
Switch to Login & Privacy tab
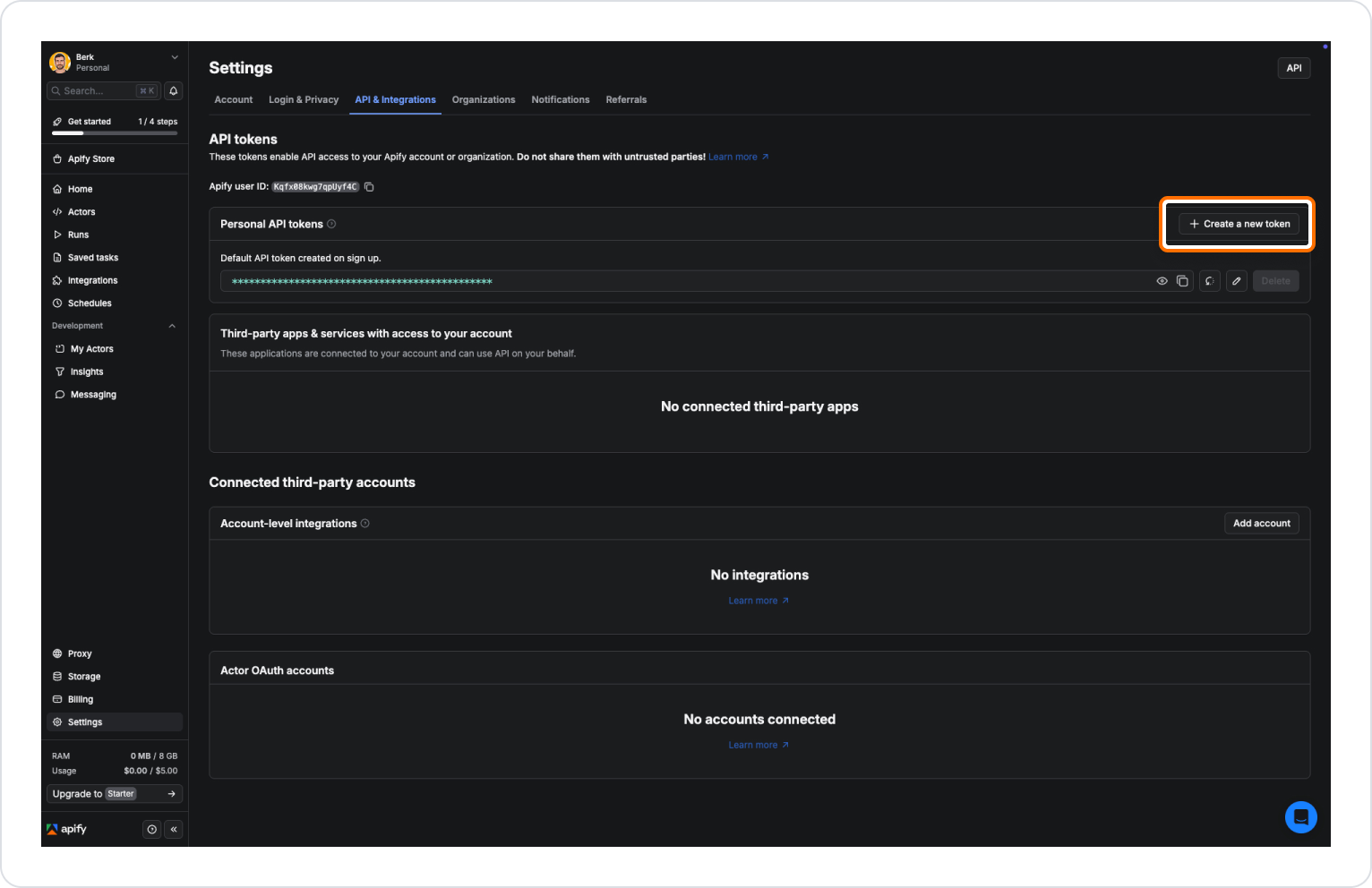pyautogui.click(x=304, y=99)
